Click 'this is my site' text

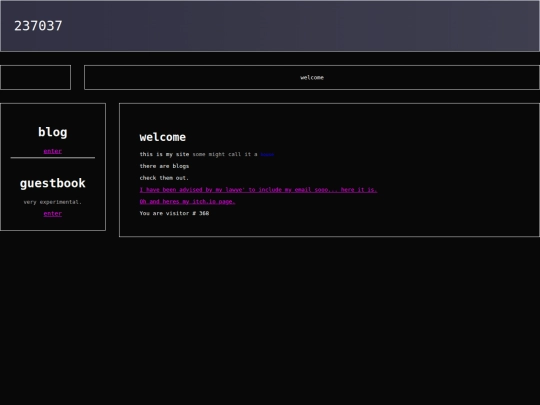click(x=164, y=154)
